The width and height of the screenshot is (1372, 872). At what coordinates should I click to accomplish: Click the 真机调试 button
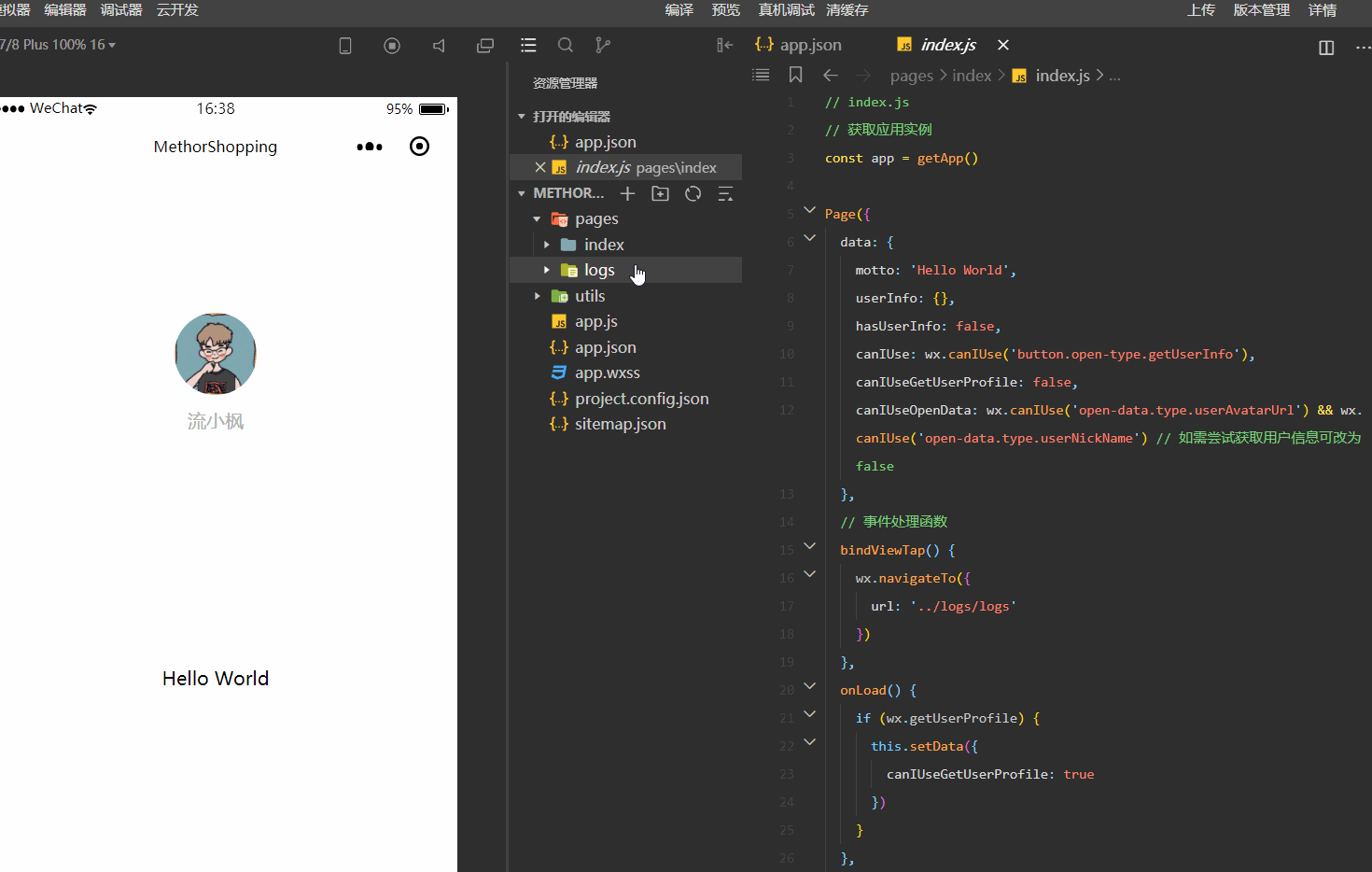787,10
